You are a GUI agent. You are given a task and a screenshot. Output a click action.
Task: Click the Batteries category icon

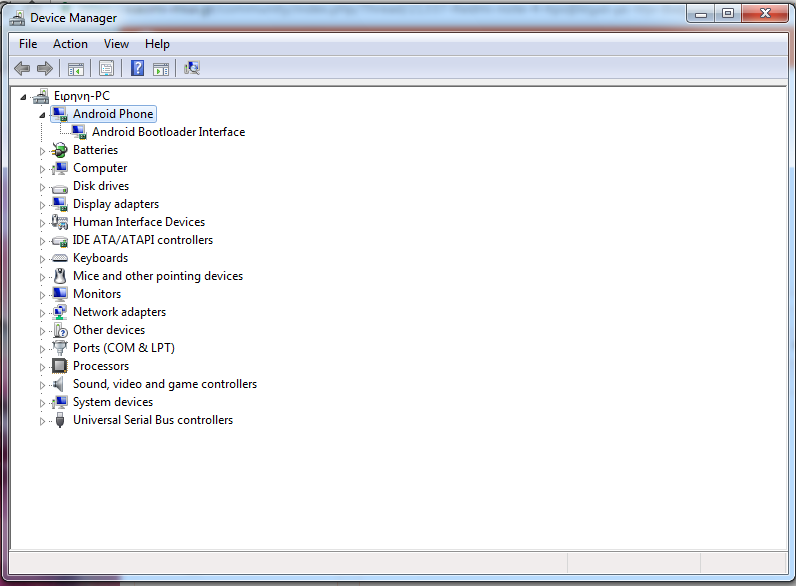60,150
